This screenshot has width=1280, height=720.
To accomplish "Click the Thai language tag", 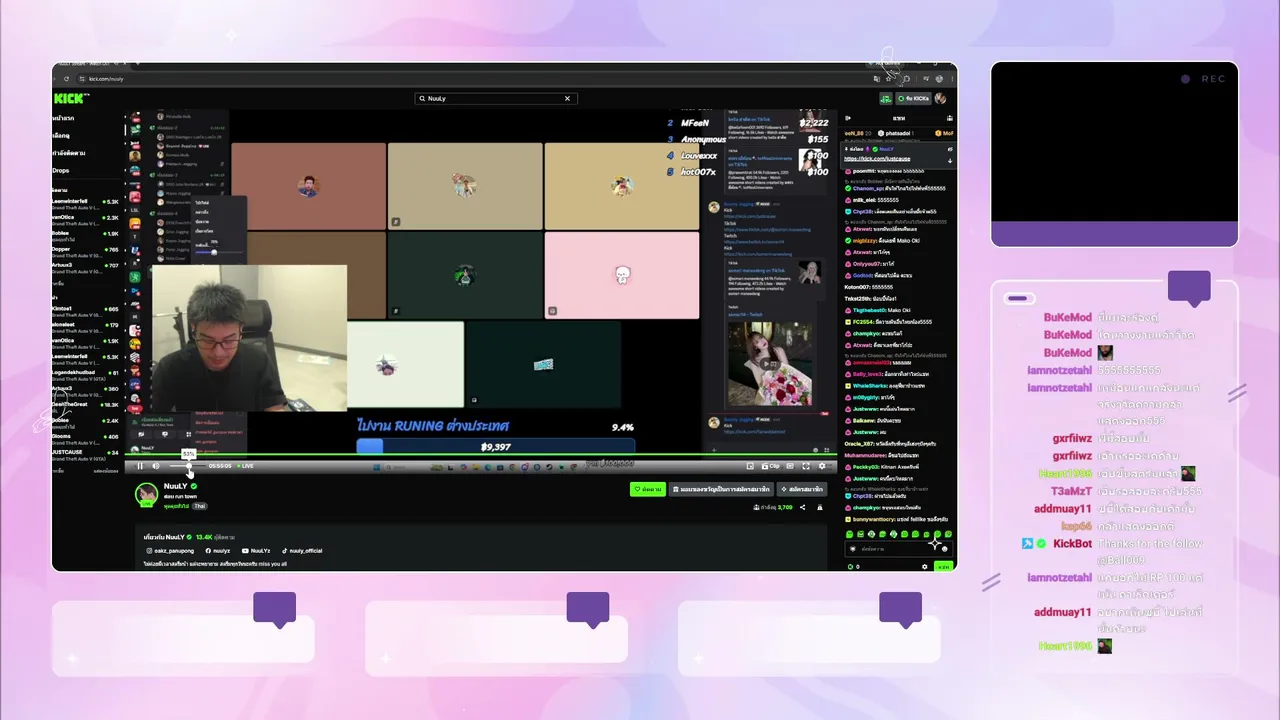I will tap(200, 506).
